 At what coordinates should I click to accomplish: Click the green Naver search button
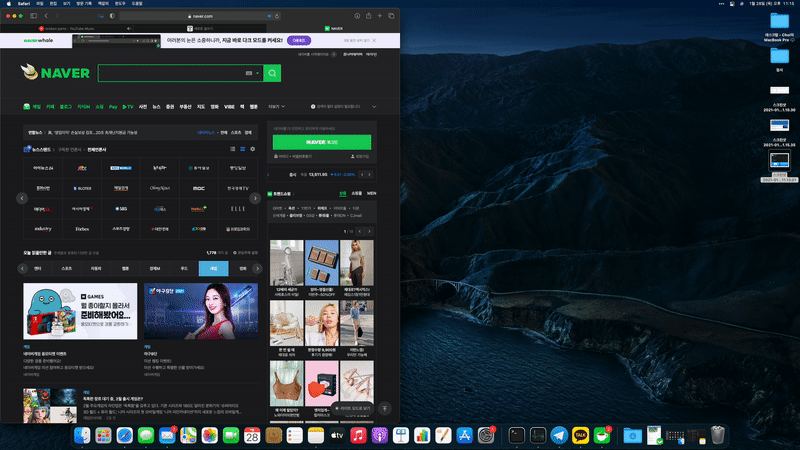(x=272, y=73)
